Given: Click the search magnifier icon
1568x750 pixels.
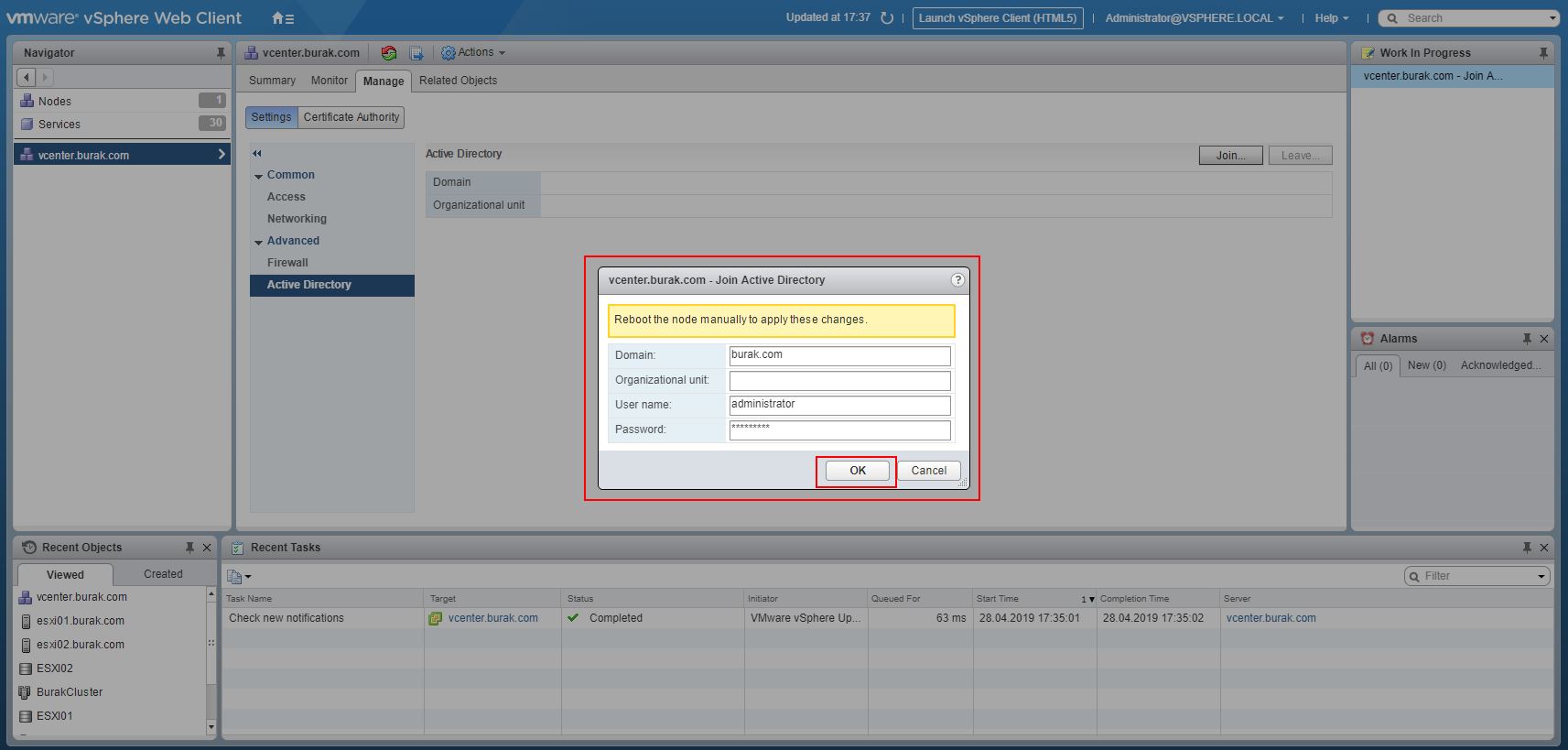Looking at the screenshot, I should 1392,18.
